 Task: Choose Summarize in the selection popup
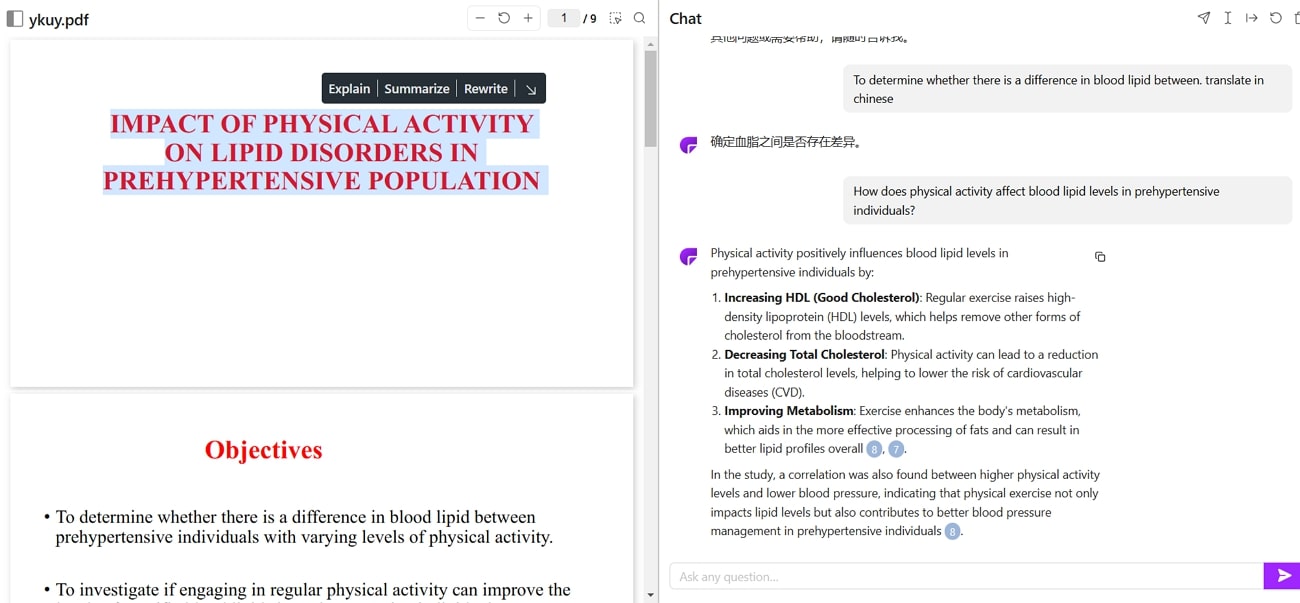[x=417, y=89]
